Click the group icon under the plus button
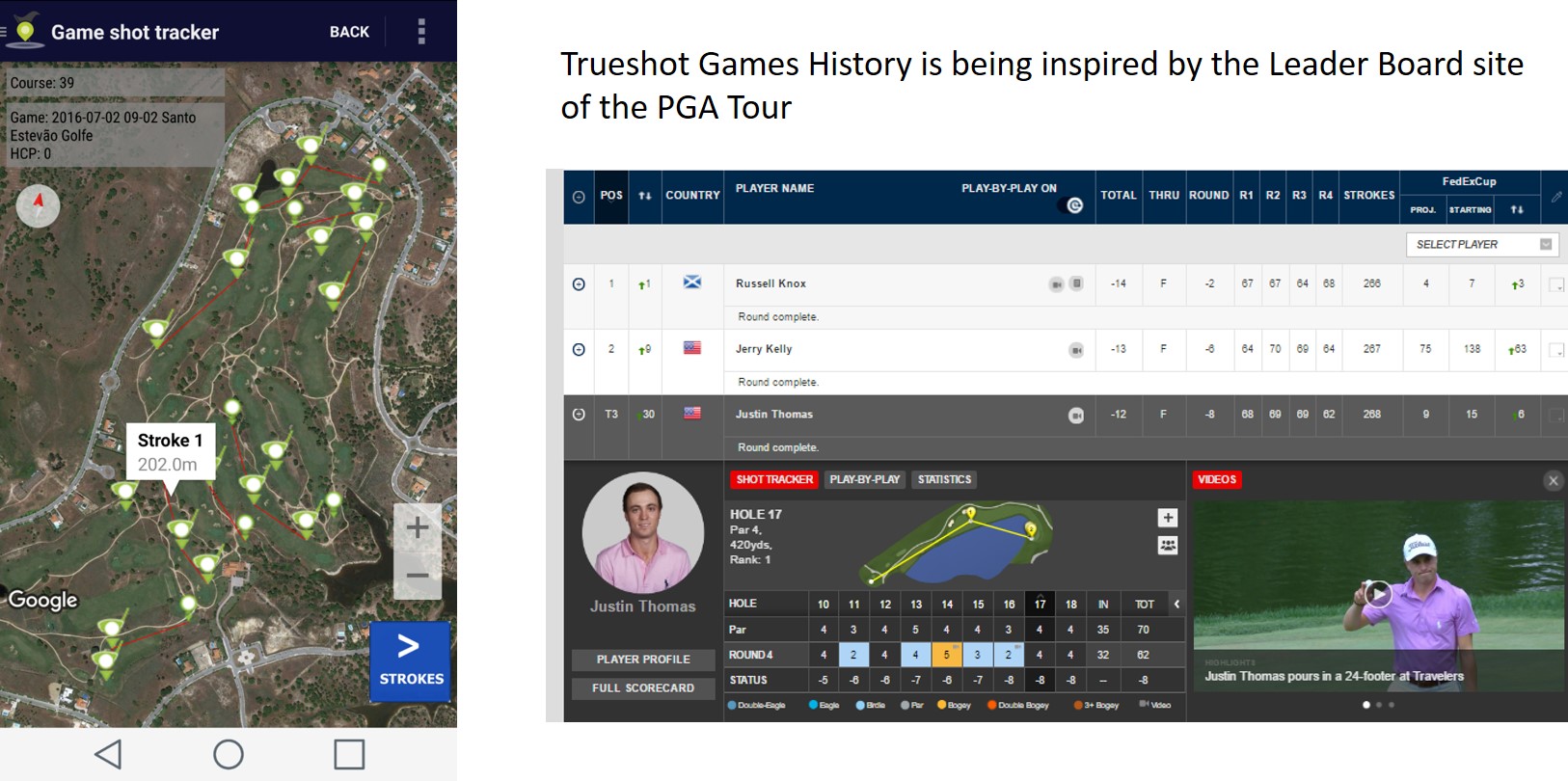1568x781 pixels. [1168, 546]
